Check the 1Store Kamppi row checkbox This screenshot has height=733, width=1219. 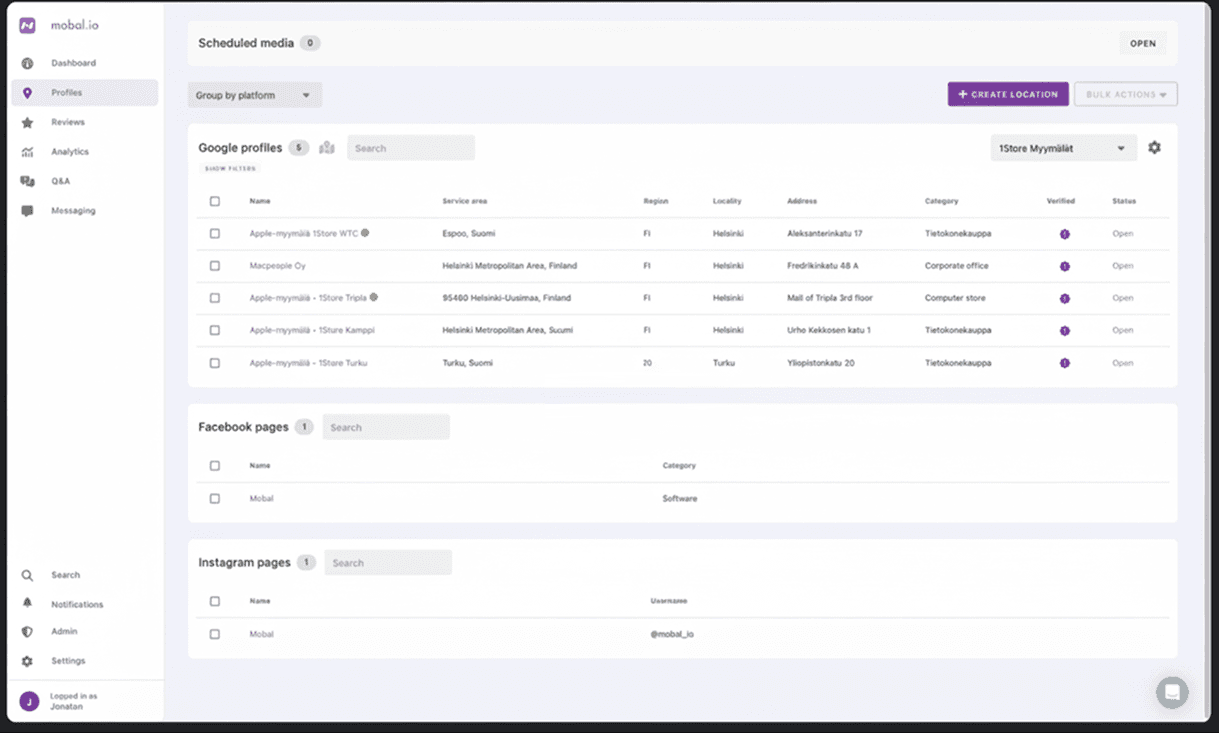click(215, 330)
